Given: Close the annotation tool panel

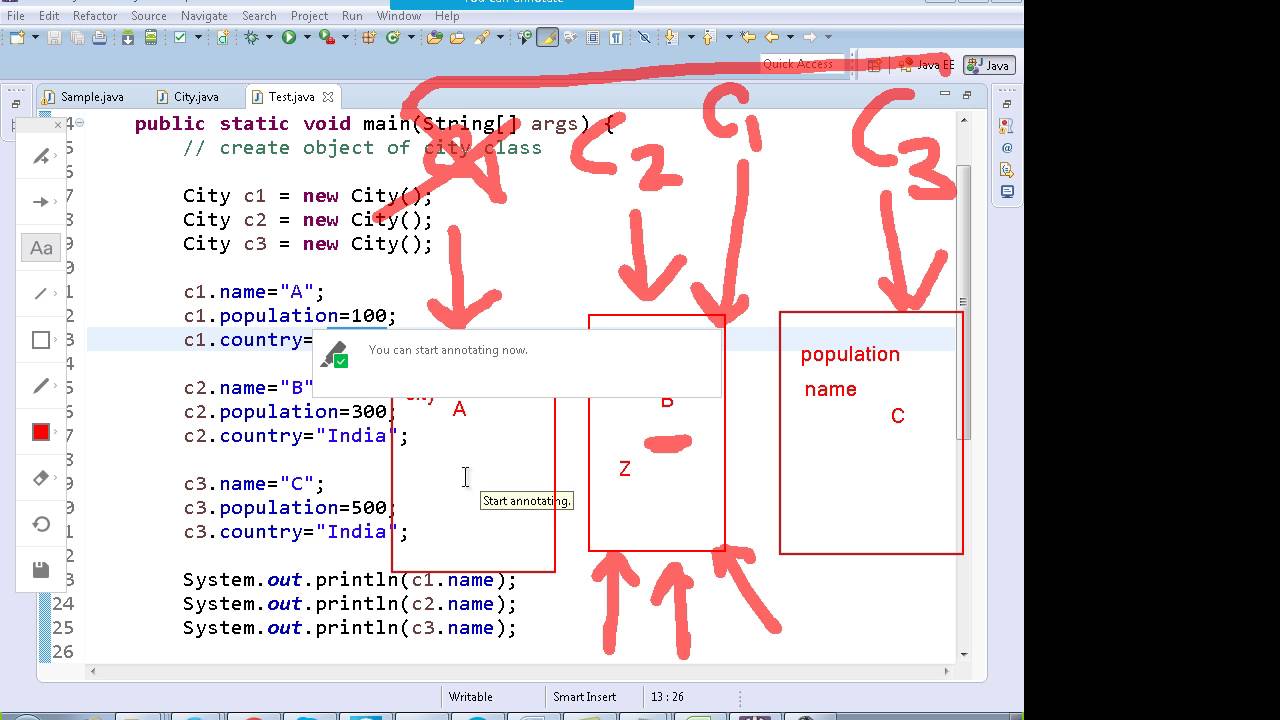Looking at the screenshot, I should point(57,125).
